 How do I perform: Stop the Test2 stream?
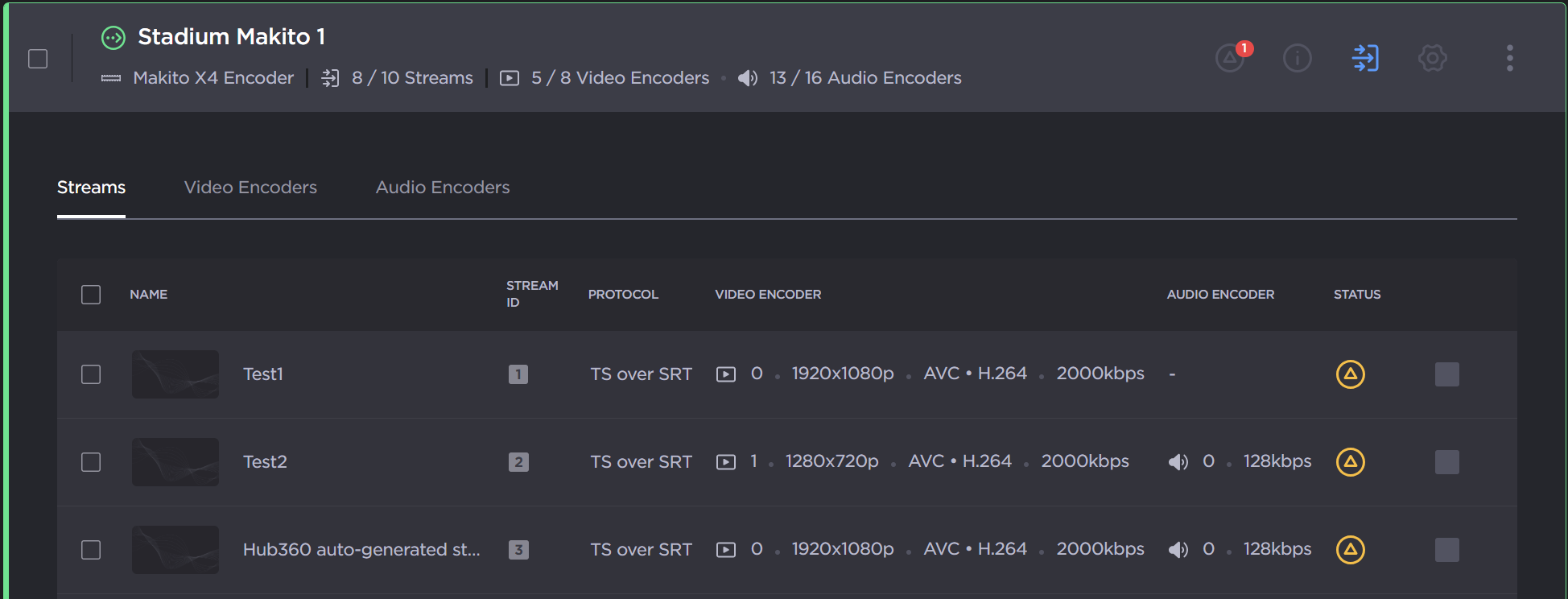click(x=1447, y=462)
